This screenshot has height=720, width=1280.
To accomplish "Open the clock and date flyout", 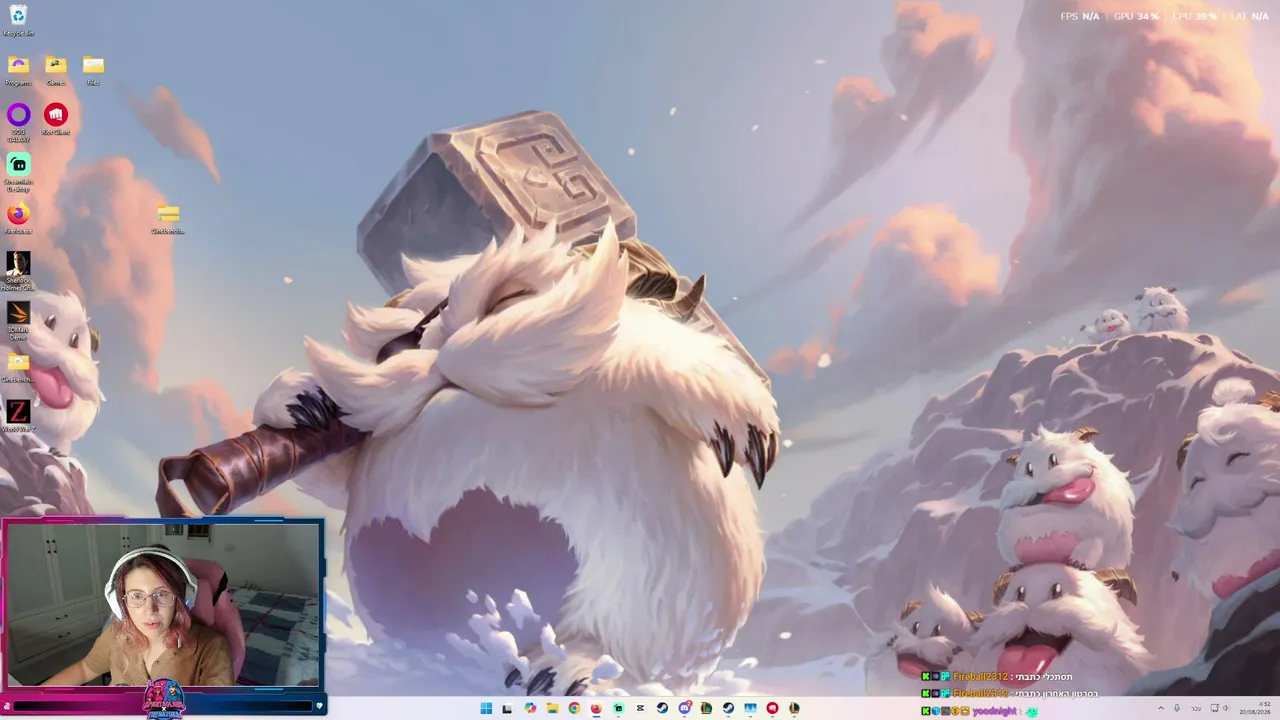I will (1257, 708).
